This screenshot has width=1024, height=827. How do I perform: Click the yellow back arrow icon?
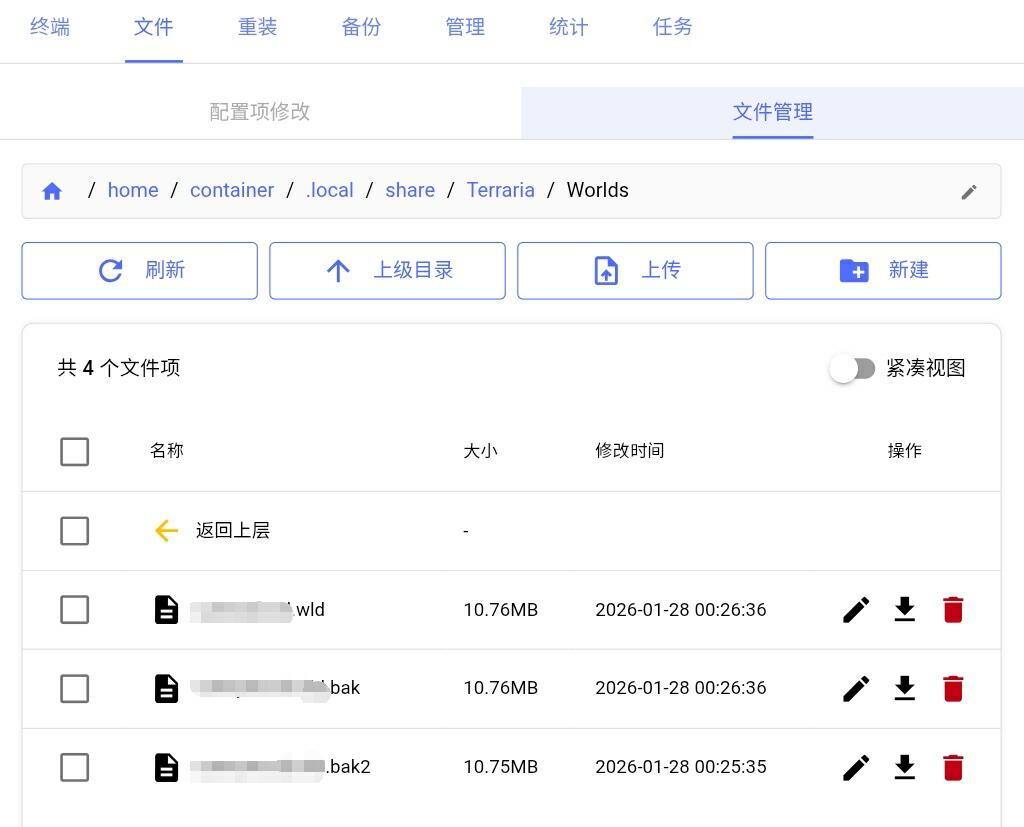[167, 530]
